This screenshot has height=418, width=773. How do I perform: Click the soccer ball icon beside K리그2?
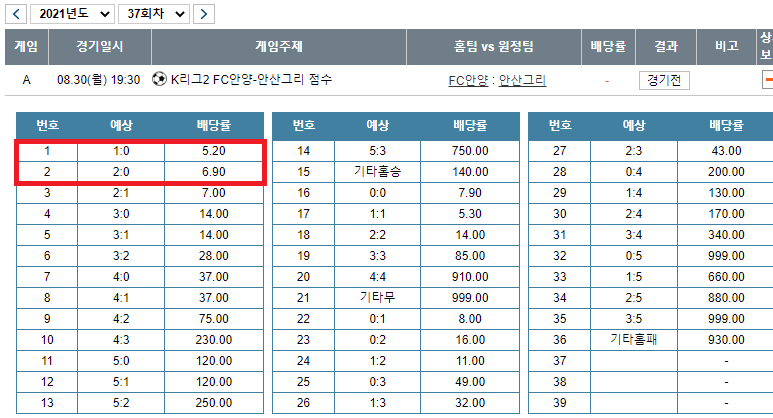[159, 79]
